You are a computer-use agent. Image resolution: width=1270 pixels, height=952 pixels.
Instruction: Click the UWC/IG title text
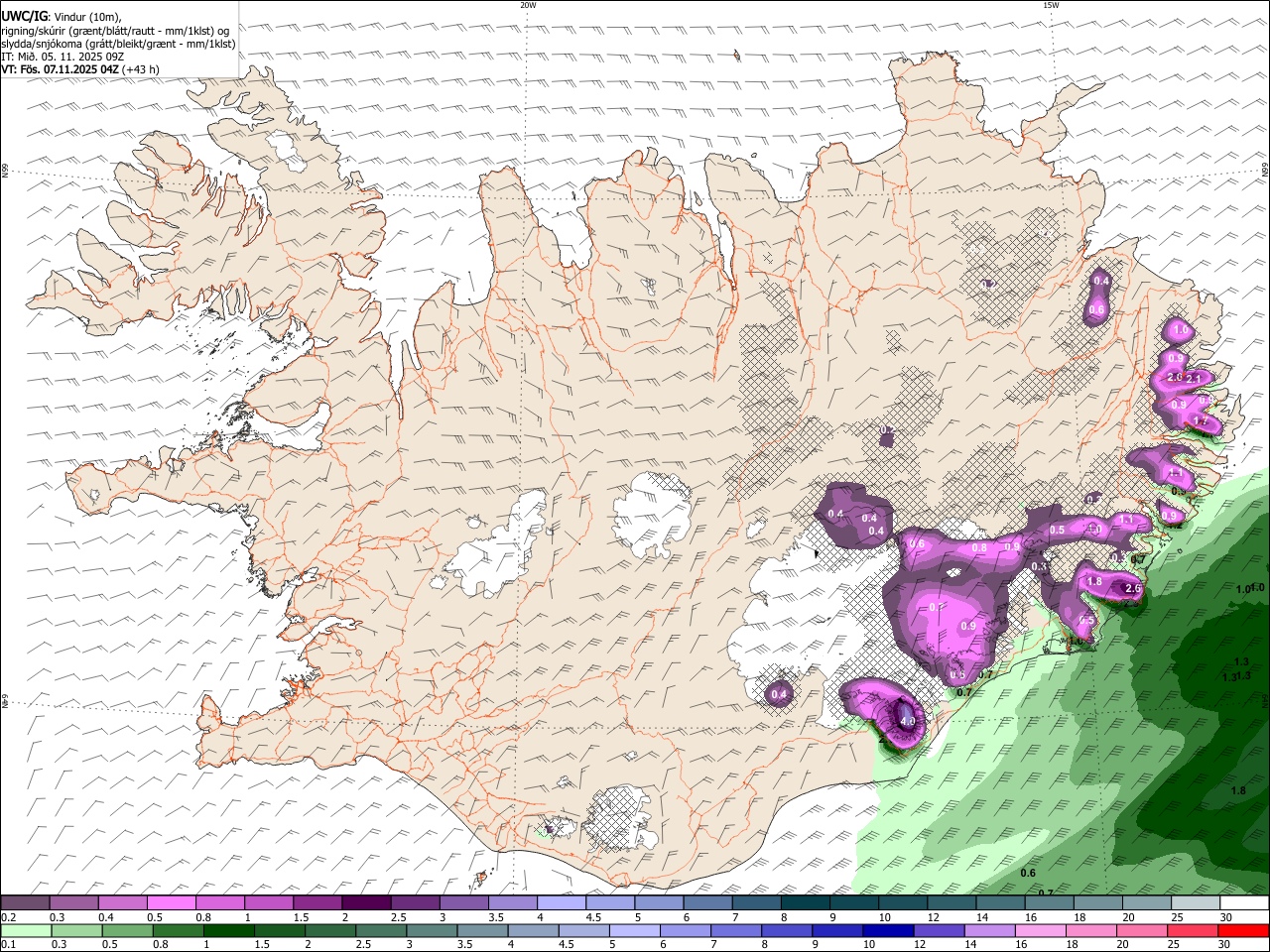(x=24, y=16)
